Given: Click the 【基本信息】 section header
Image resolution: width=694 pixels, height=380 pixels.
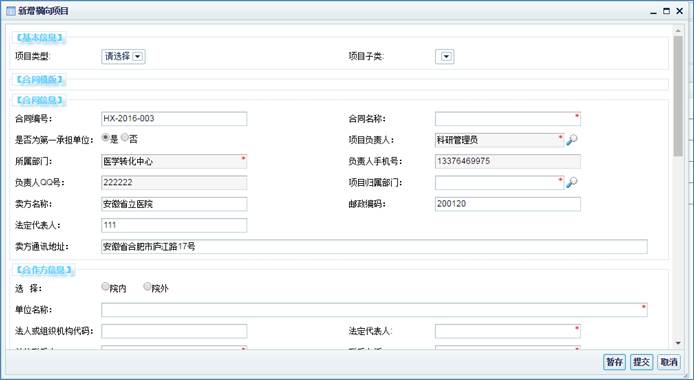Looking at the screenshot, I should pyautogui.click(x=39, y=38).
